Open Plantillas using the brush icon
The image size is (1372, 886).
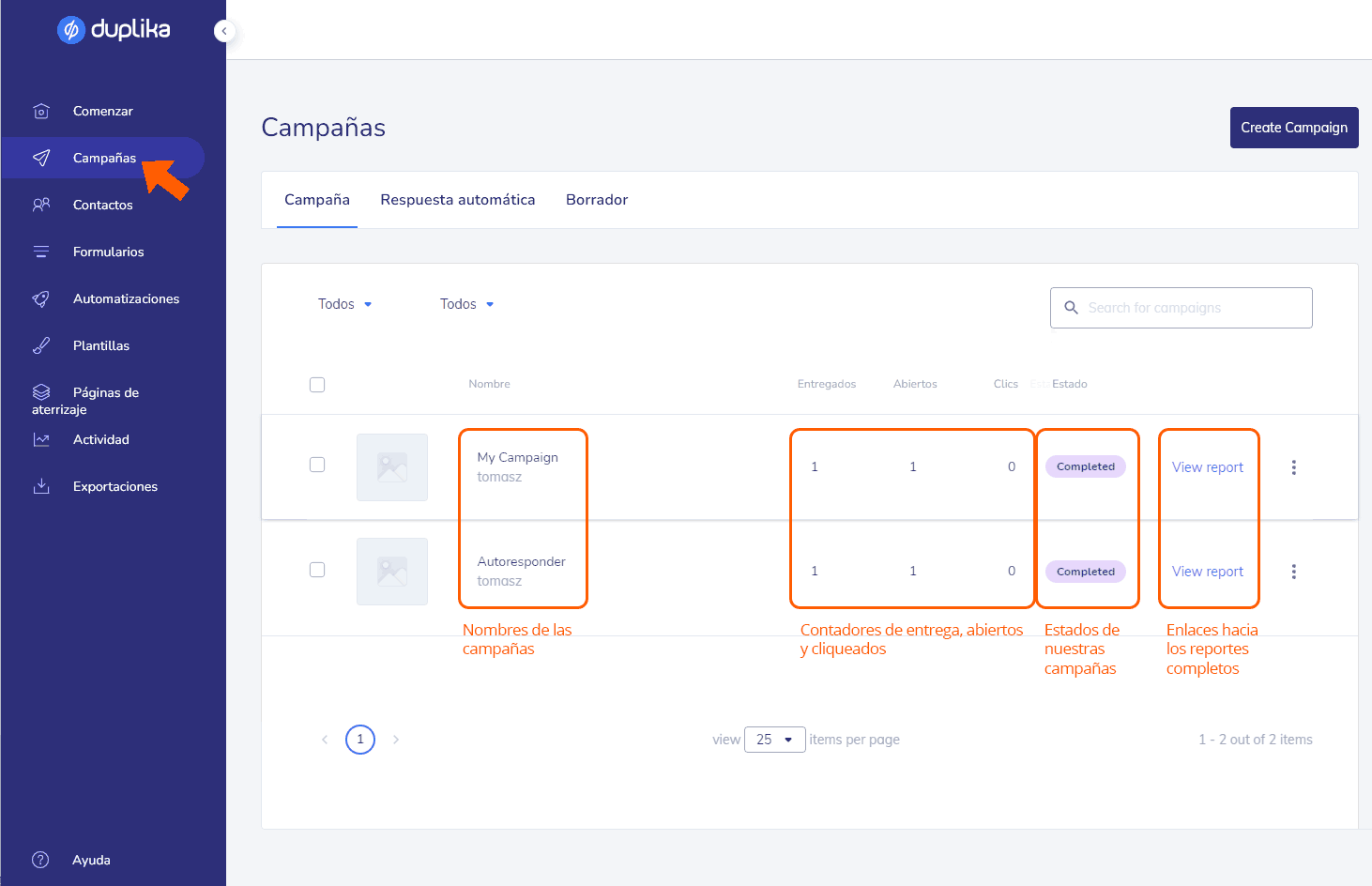pos(41,344)
